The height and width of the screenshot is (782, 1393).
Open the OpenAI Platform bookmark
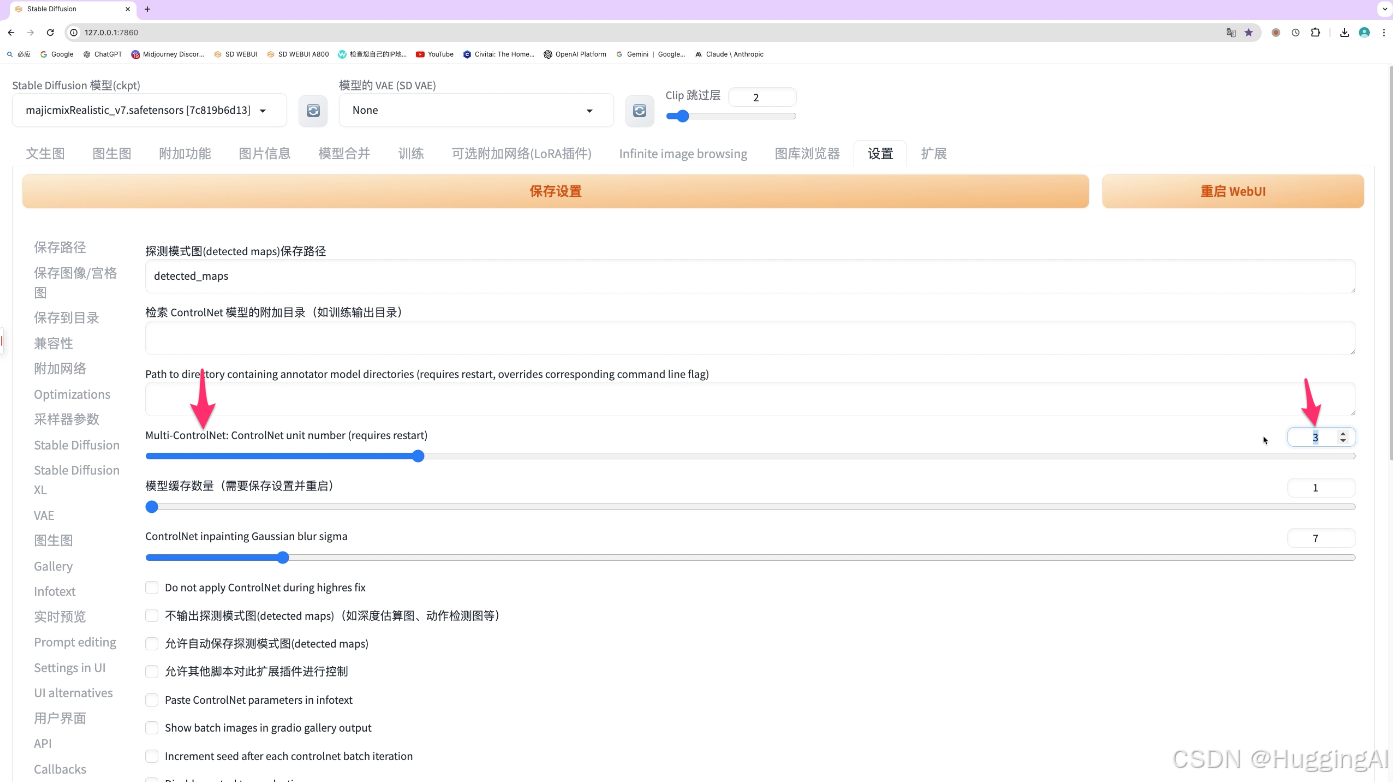(x=575, y=54)
